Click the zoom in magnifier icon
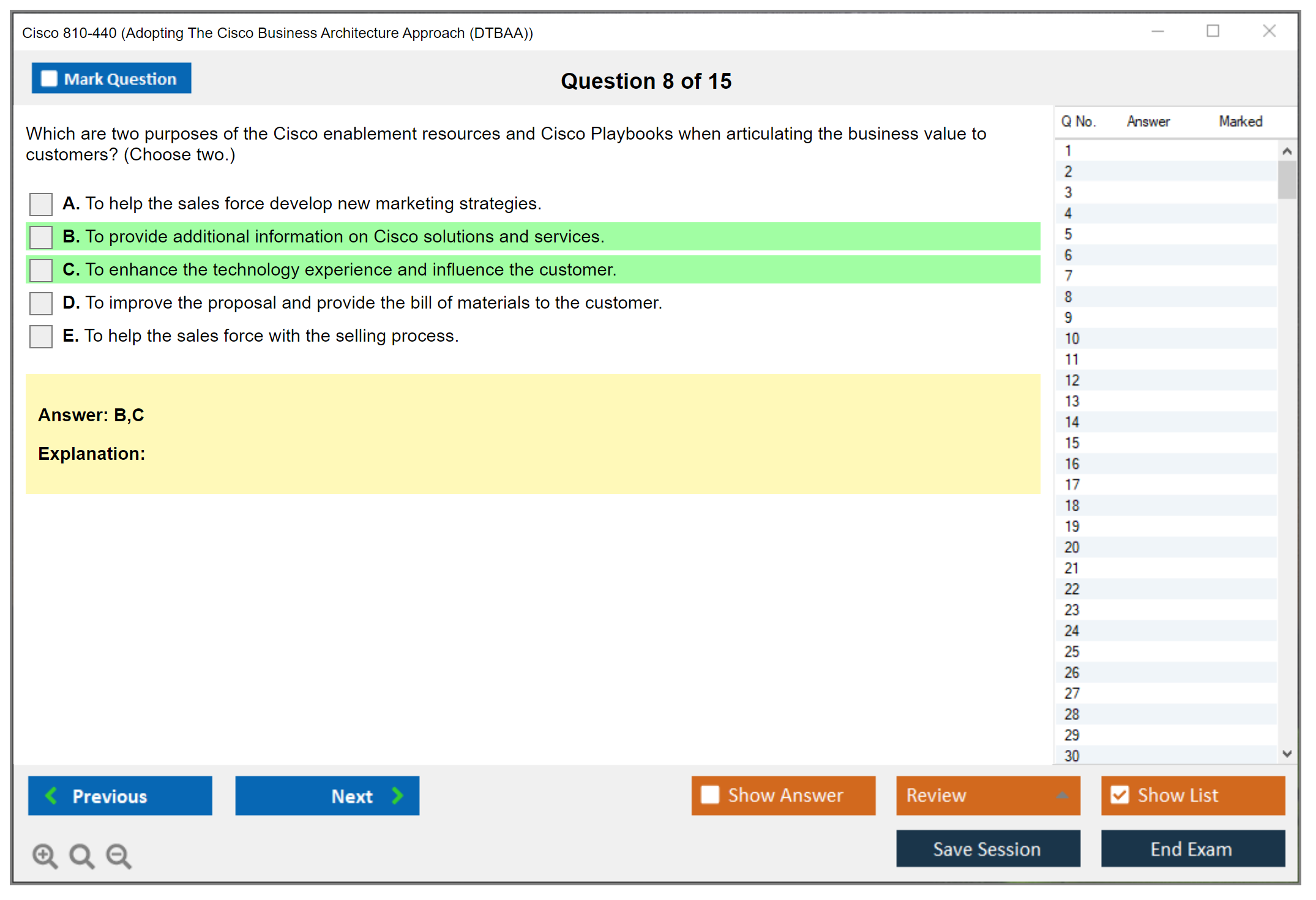Viewport: 1316px width, 900px height. [45, 855]
